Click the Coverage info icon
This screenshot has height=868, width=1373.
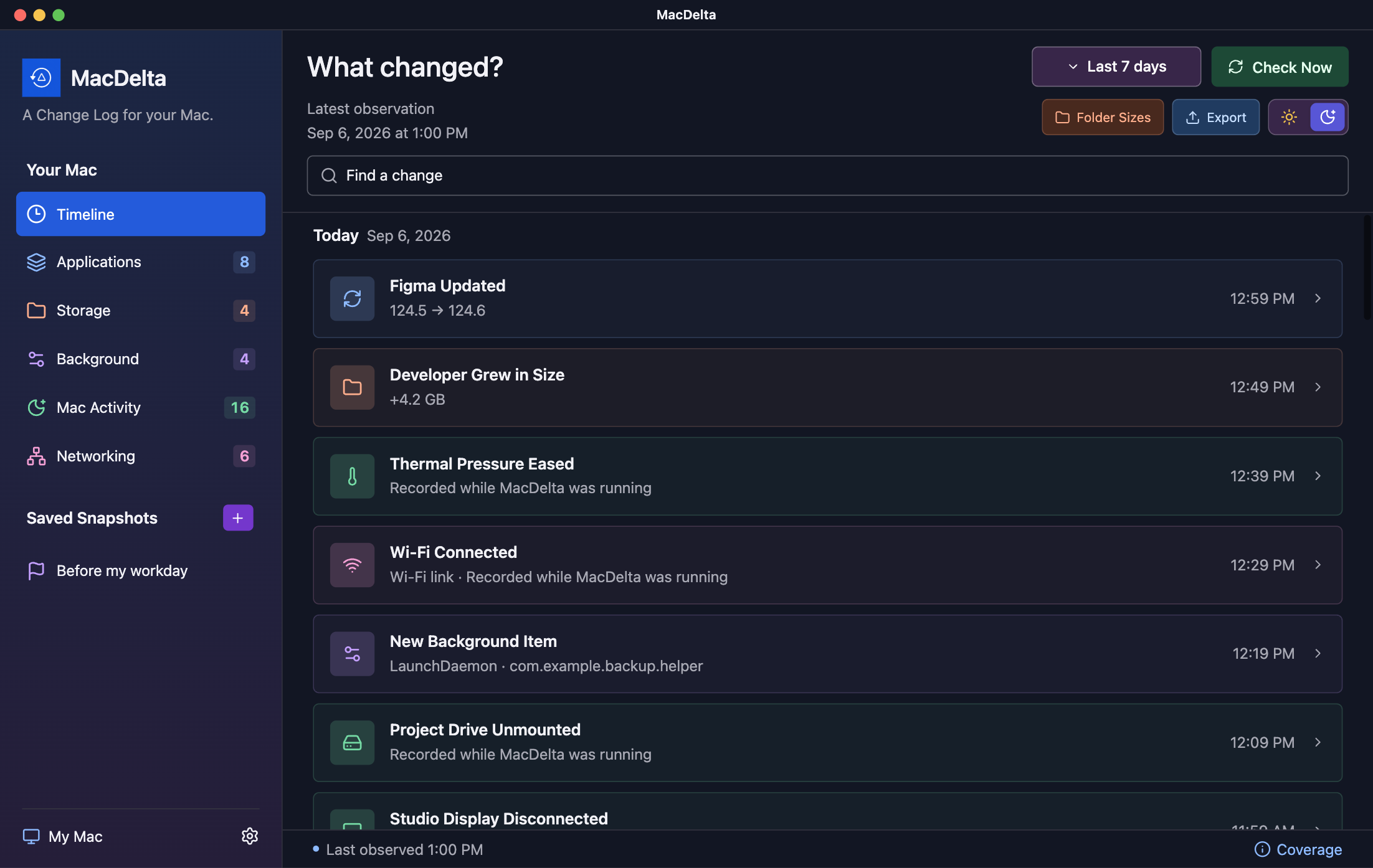coord(1262,849)
